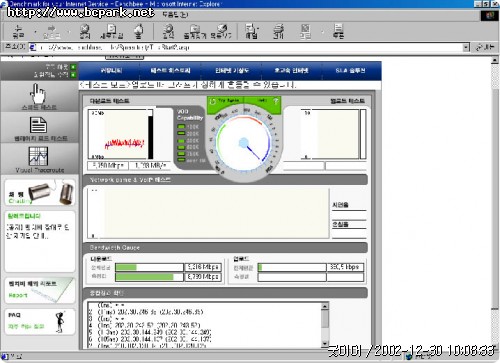This screenshot has height=363, width=500.
Task: Click the Try Again button above the gauge
Action: tap(225, 101)
